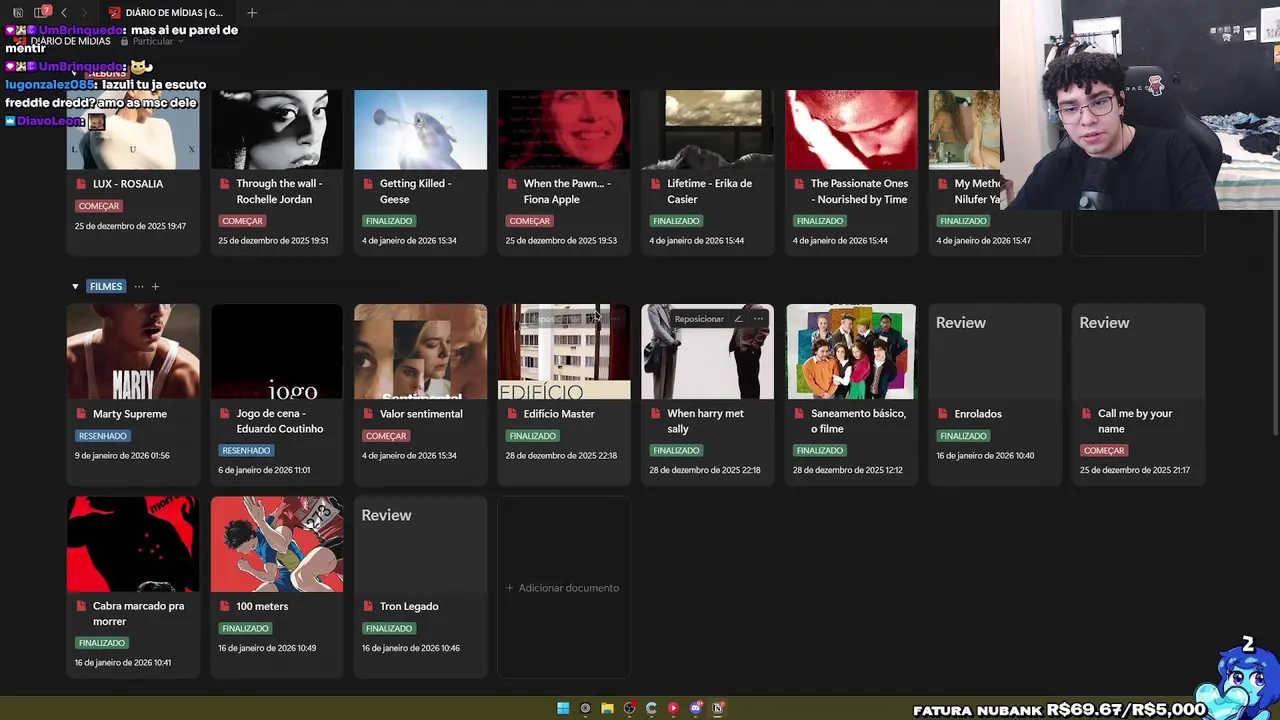Open When the Pawn... - Fiona Apple title

click(567, 192)
